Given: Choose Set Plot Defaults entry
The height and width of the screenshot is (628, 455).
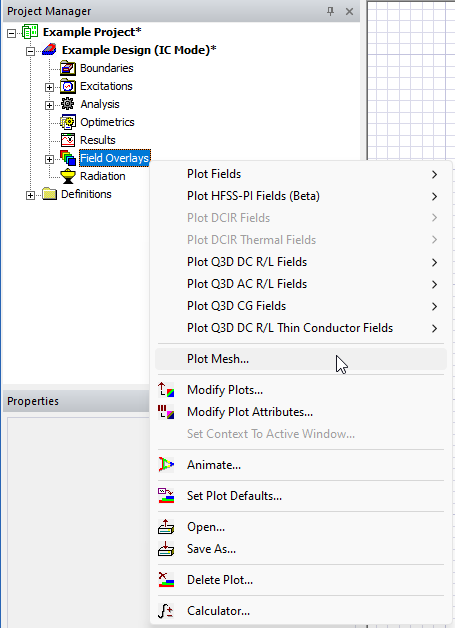Looking at the screenshot, I should pos(301,496).
